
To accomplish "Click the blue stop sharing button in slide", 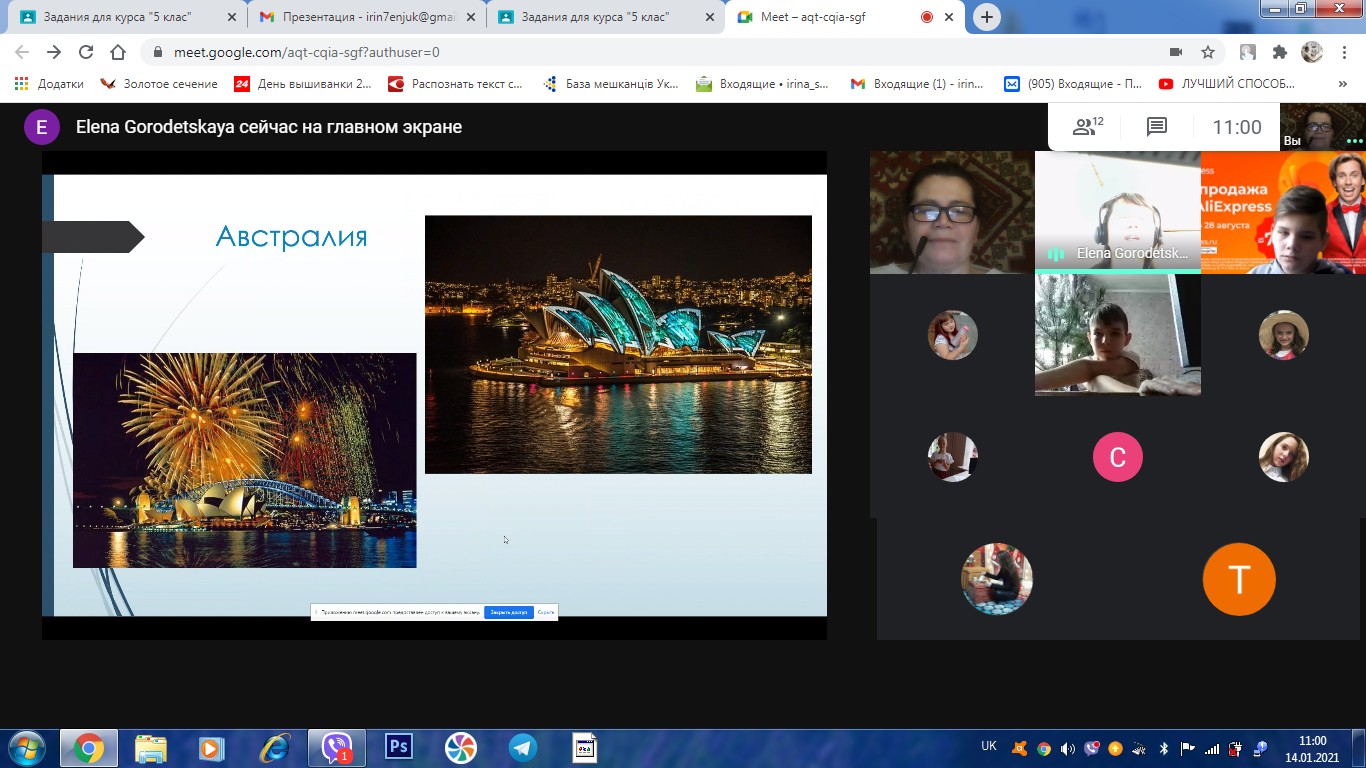I will coord(508,612).
